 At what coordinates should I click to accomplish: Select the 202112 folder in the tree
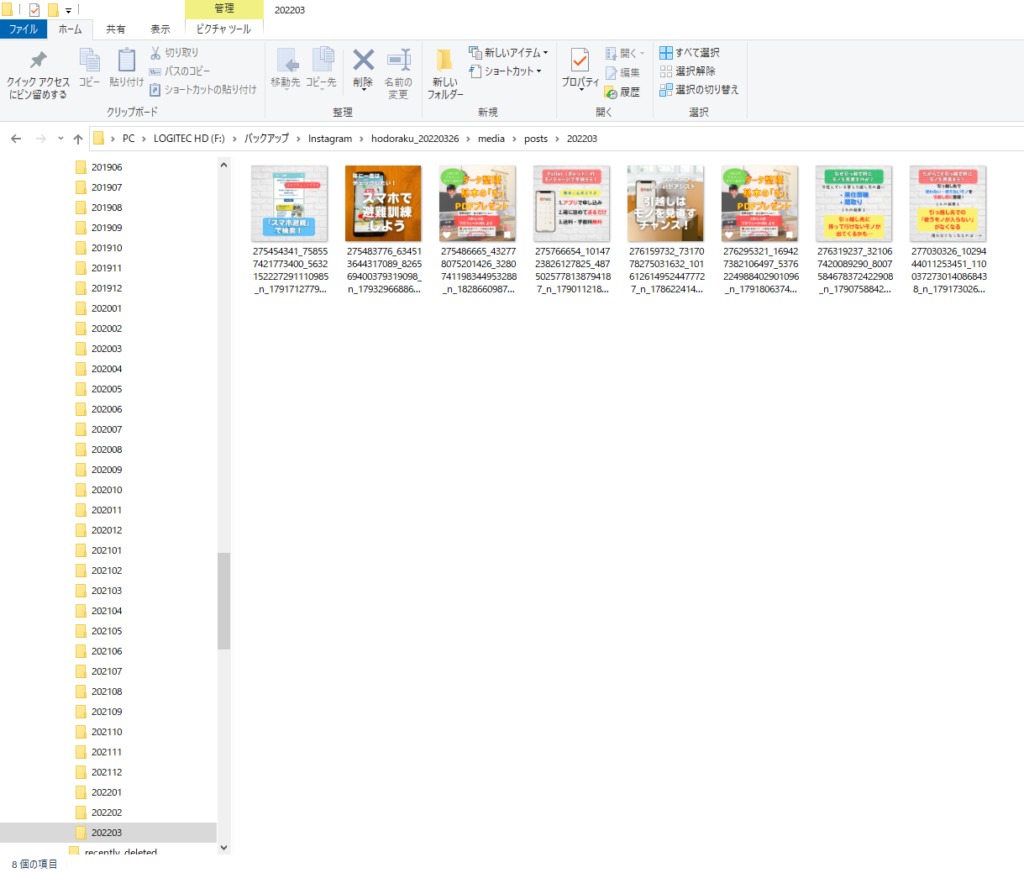coord(106,771)
